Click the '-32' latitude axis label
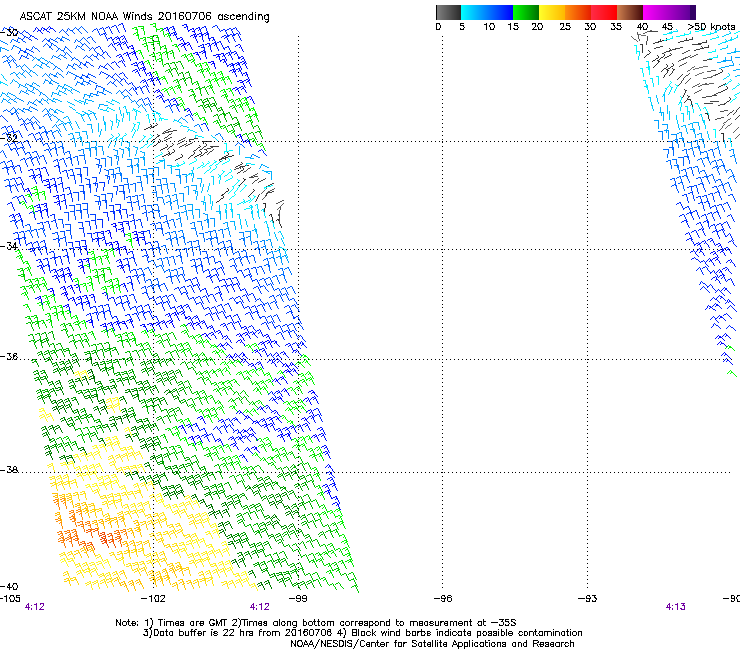Screen dimensions: 740x650 tap(9, 138)
